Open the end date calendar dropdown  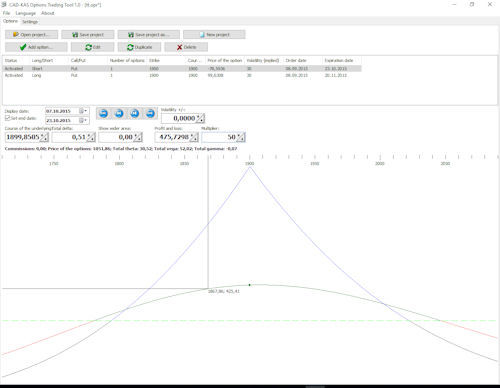83,120
